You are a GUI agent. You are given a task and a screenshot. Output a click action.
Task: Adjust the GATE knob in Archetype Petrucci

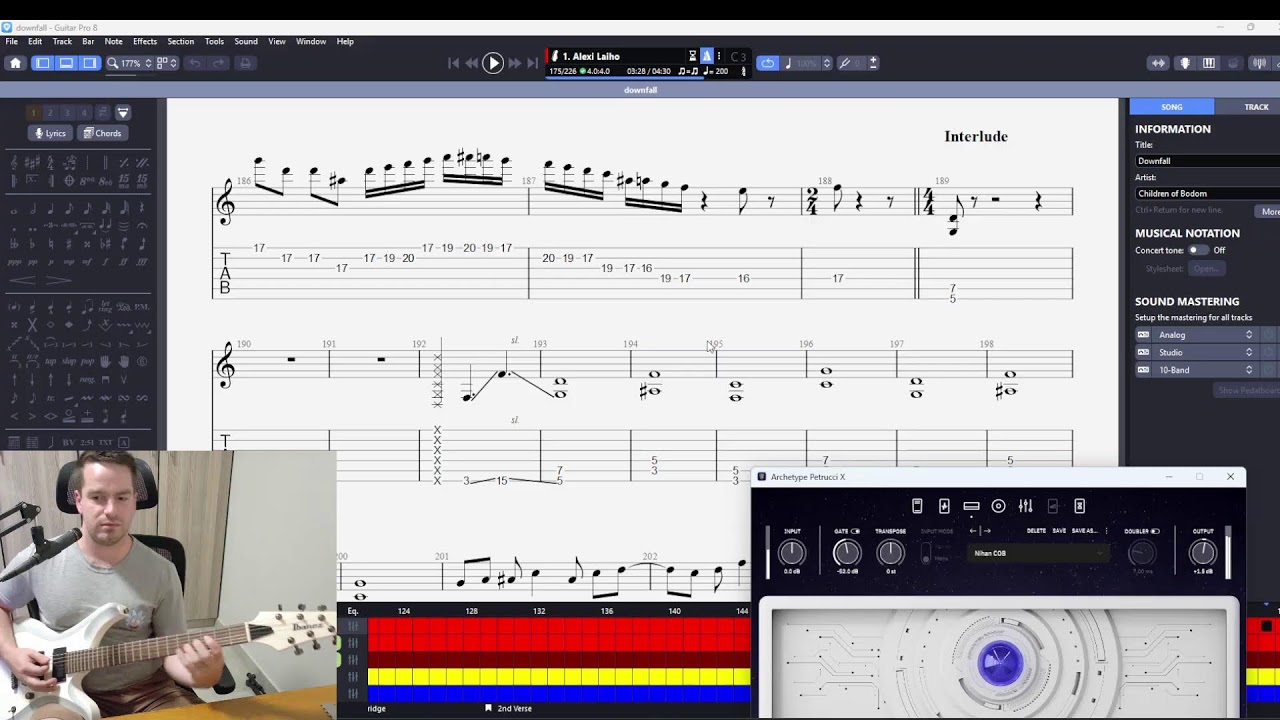point(846,553)
